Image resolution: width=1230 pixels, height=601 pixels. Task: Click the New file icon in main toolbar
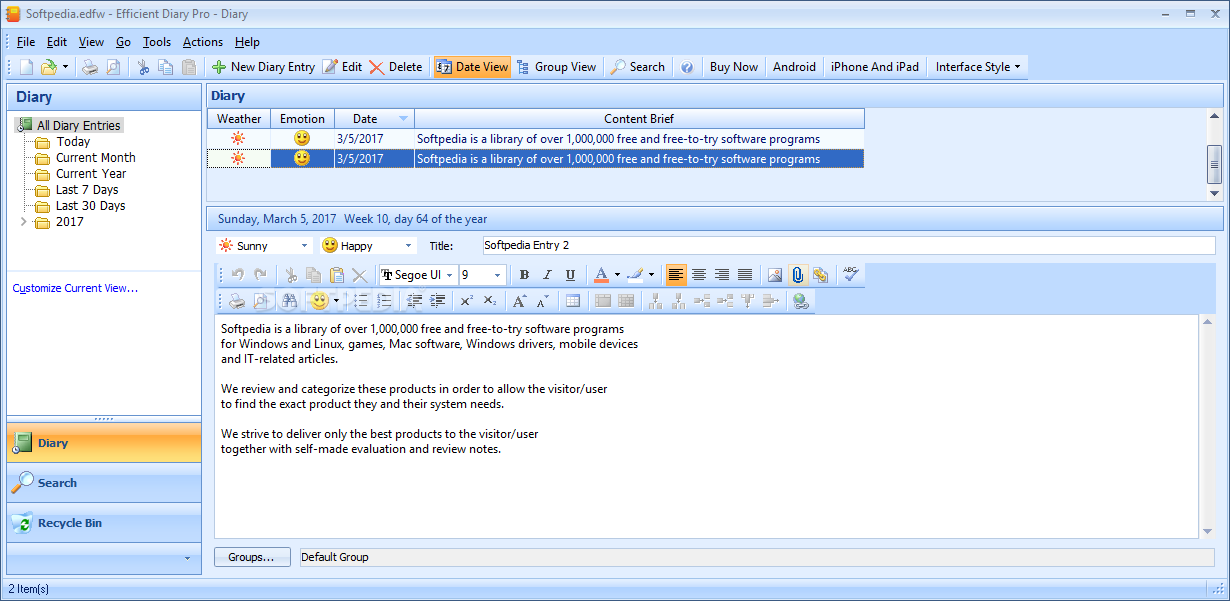pos(27,67)
